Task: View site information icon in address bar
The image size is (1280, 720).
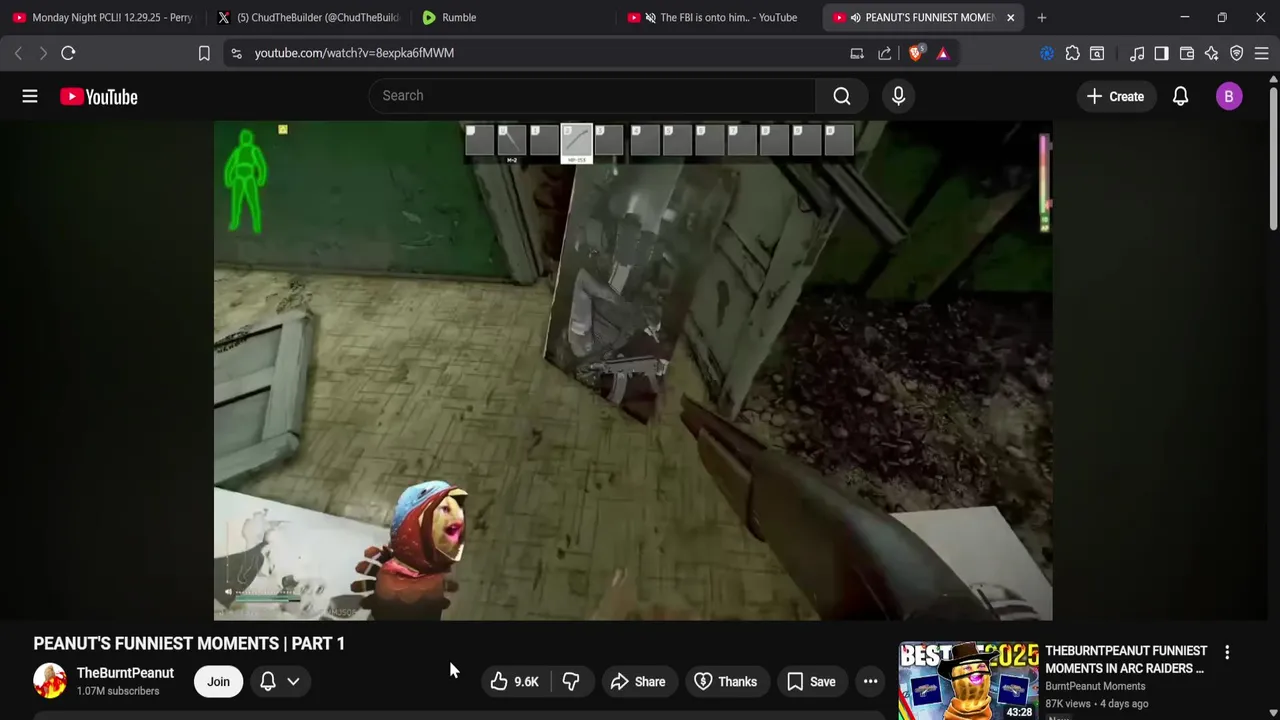Action: (x=236, y=53)
